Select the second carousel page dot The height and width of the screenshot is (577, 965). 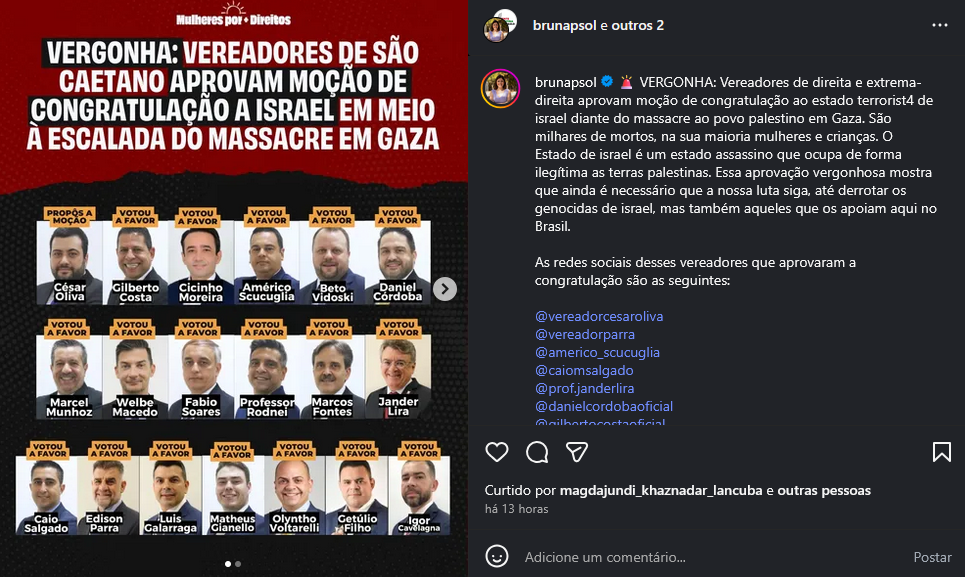[238, 563]
